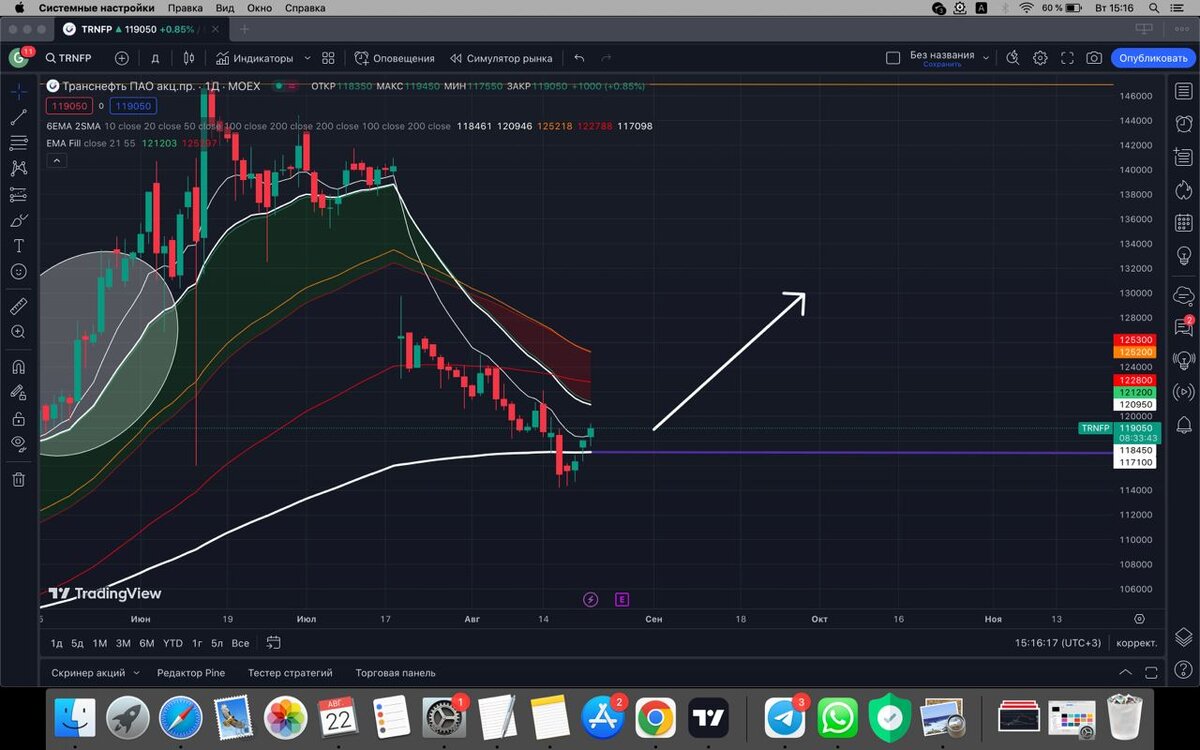Toggle stay in drawing mode
1200x750 pixels.
point(18,393)
